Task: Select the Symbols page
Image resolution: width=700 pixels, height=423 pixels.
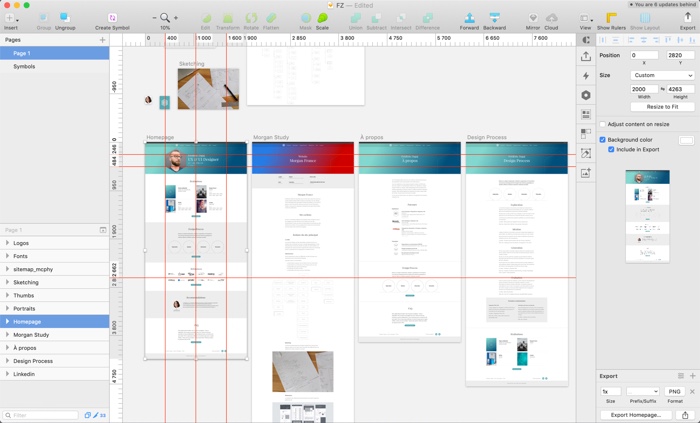Action: (24, 66)
